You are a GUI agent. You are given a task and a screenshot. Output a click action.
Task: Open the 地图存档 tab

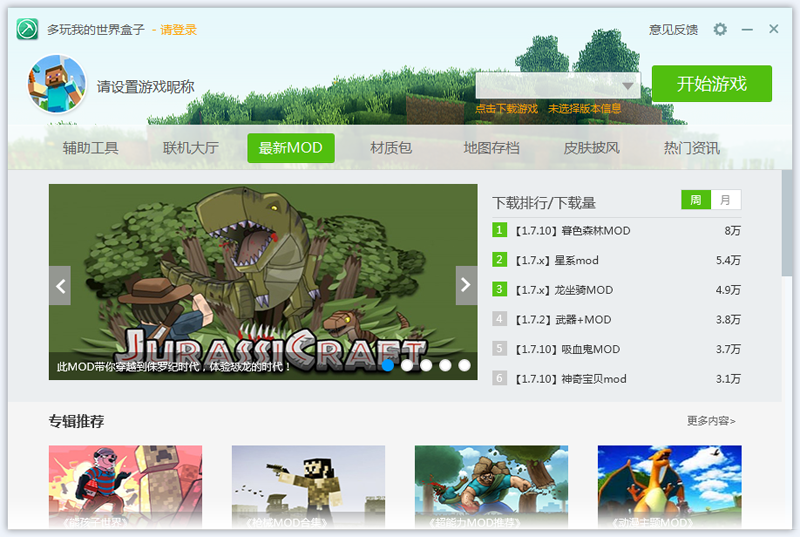[x=491, y=148]
